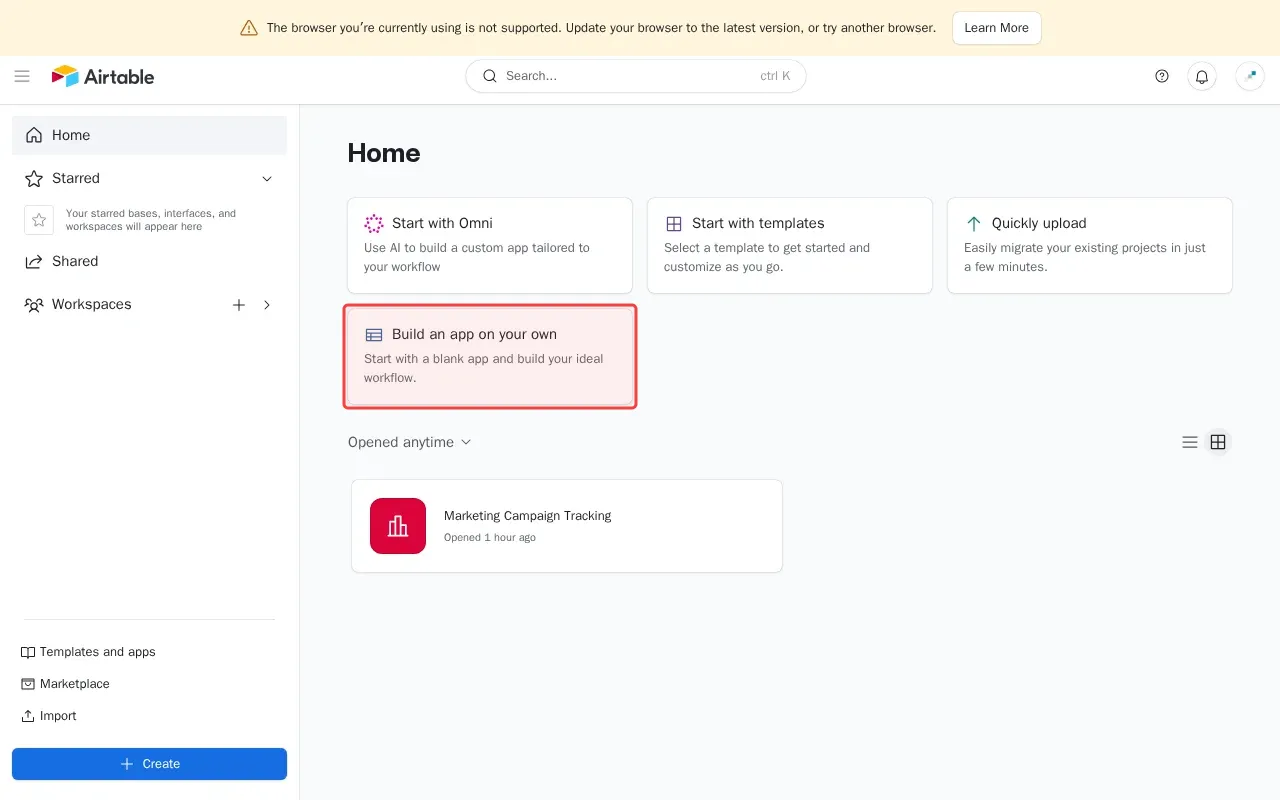Select Home in the sidebar

pos(149,135)
